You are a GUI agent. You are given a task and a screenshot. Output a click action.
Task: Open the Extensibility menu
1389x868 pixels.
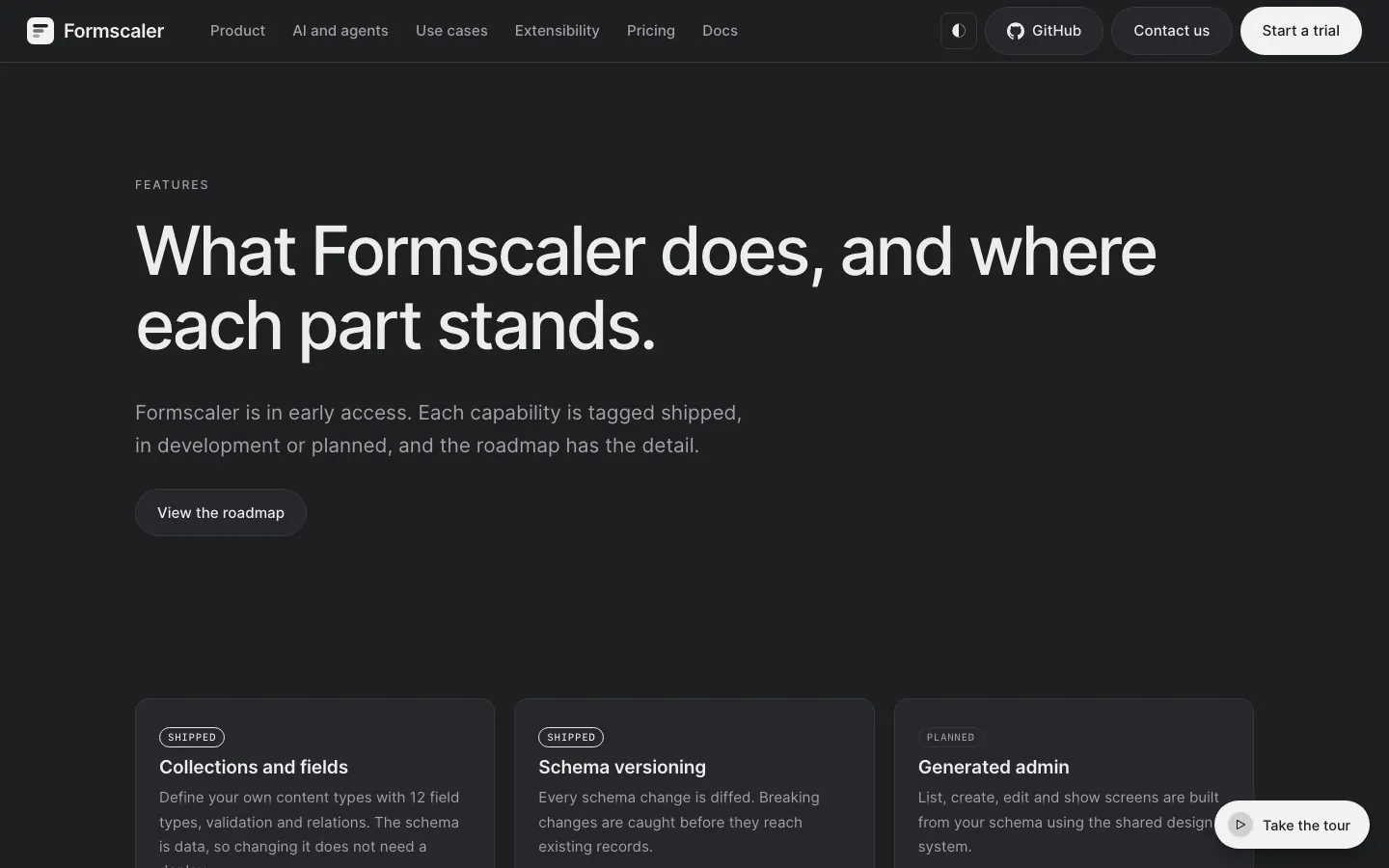click(558, 31)
